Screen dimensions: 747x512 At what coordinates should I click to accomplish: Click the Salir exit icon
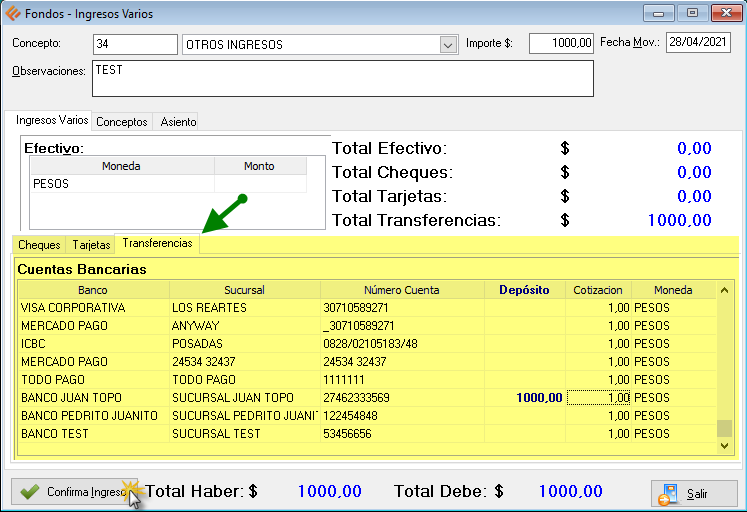669,493
